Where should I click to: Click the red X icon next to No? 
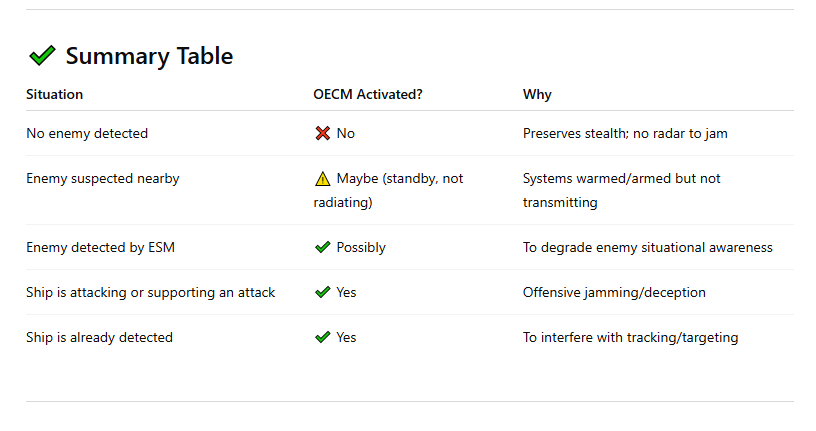coord(322,133)
